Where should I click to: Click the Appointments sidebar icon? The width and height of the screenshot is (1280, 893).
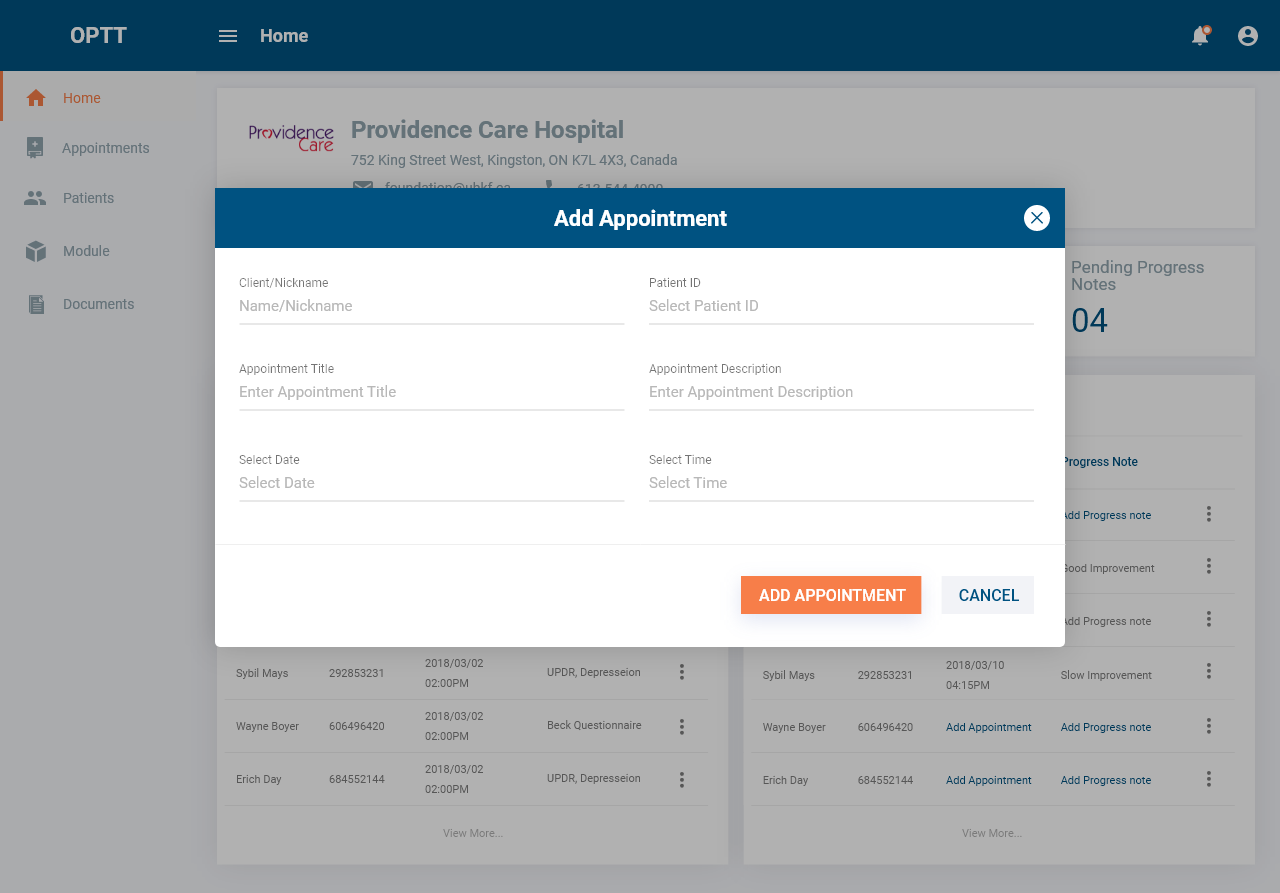click(x=36, y=148)
